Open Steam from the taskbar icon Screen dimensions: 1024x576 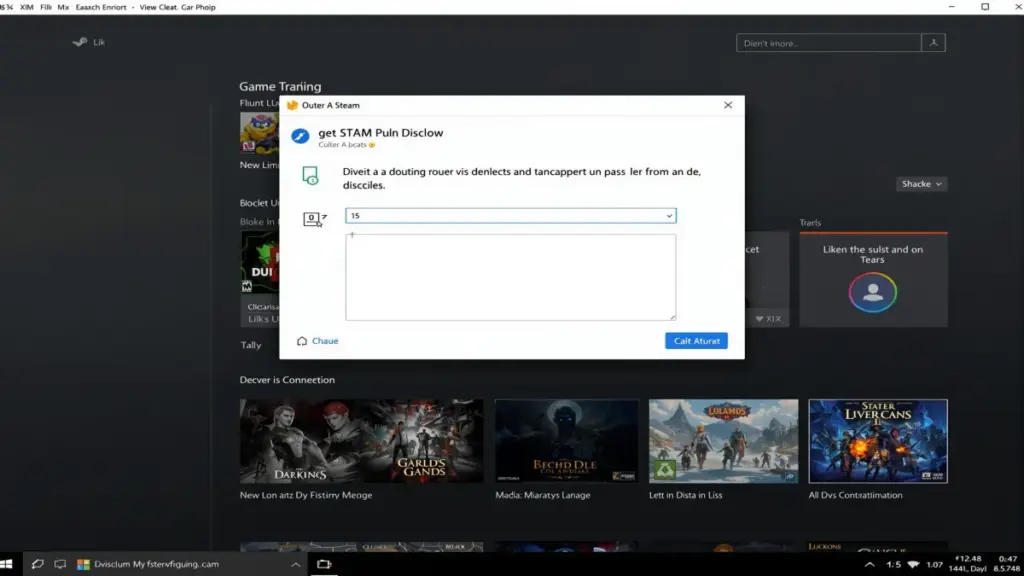(37, 563)
